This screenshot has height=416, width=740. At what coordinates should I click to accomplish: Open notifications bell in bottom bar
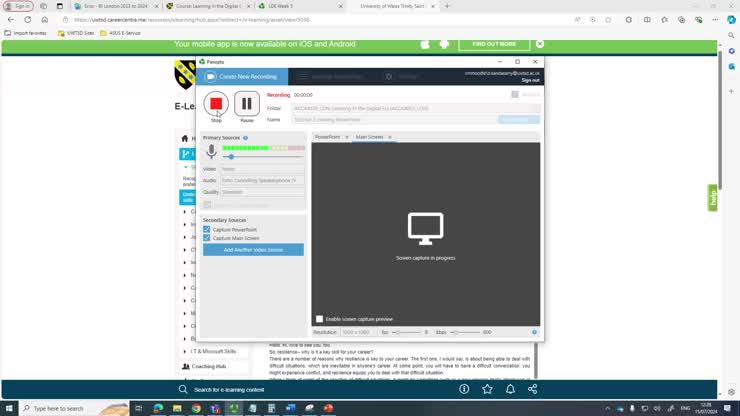coord(511,389)
